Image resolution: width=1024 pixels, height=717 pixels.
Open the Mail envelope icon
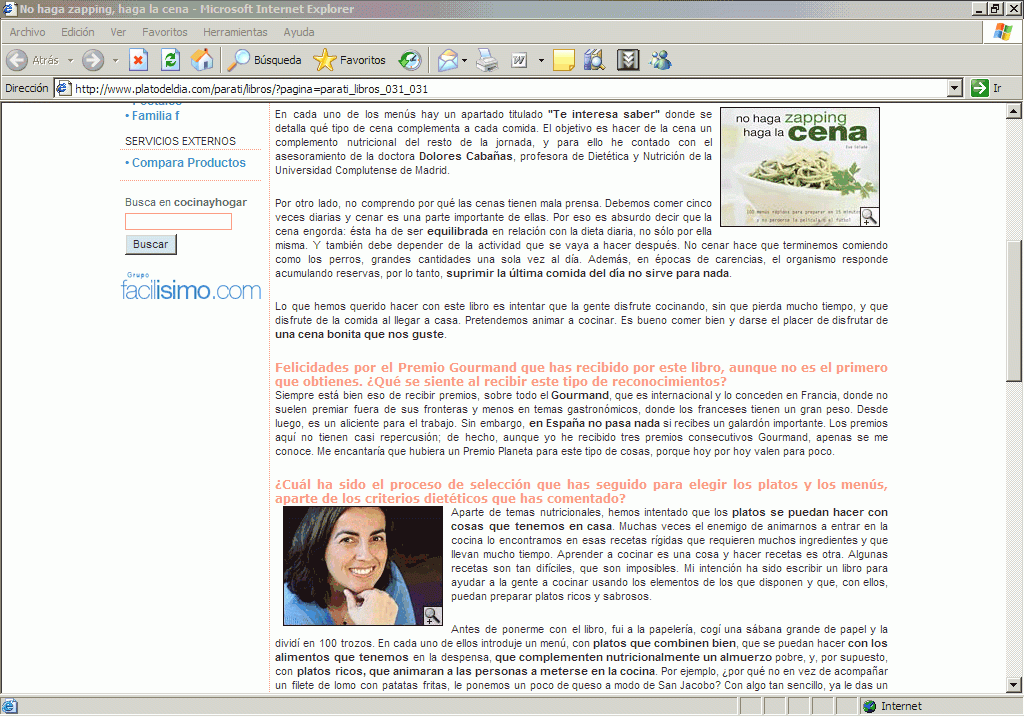(x=448, y=60)
